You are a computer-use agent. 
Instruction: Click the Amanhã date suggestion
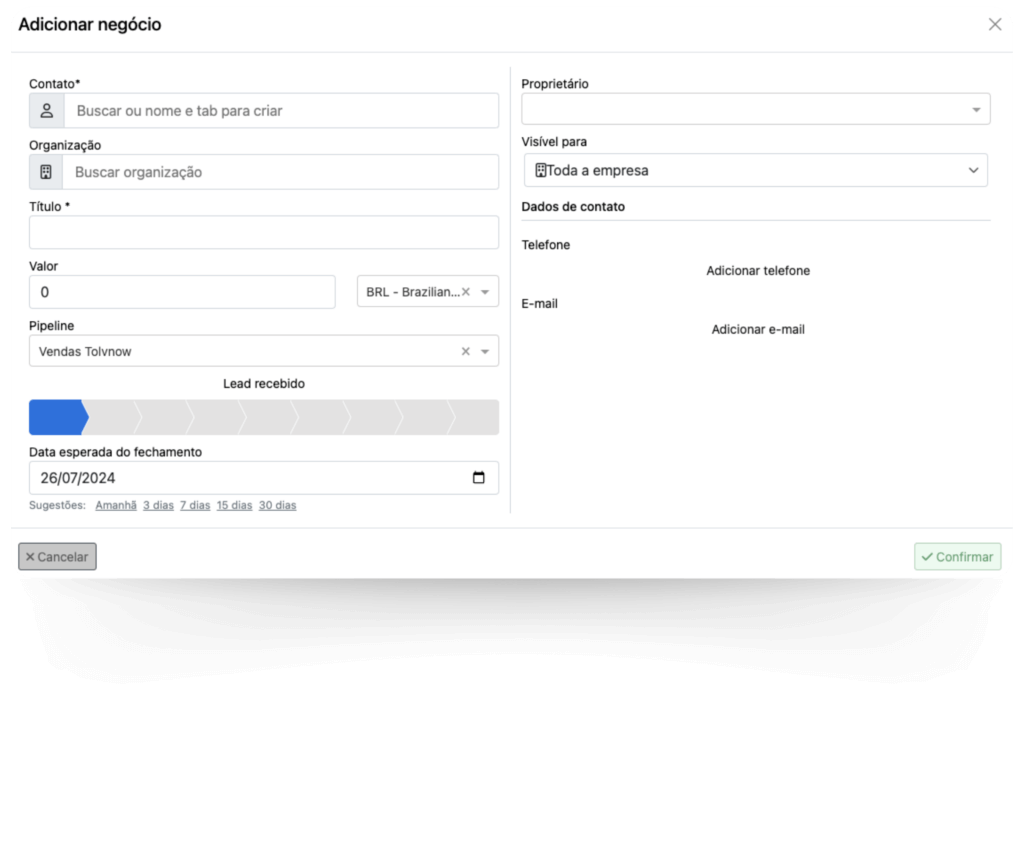point(116,506)
